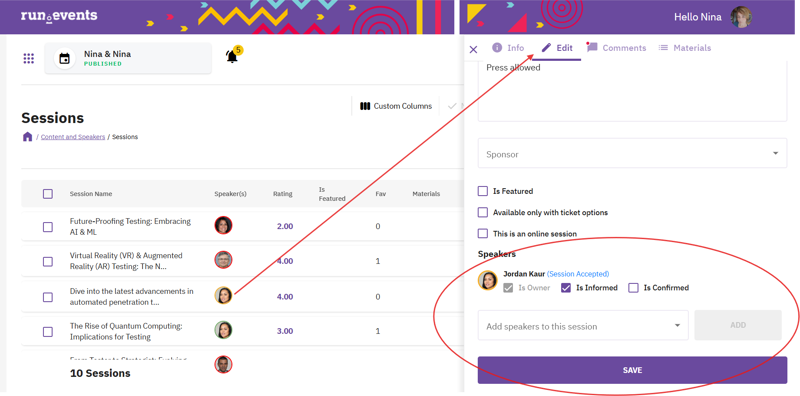800x396 pixels.
Task: Click speaker avatar for Virtual Reality session
Action: click(223, 260)
